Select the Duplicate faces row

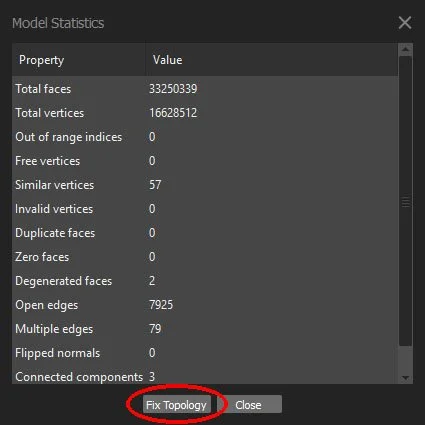click(x=205, y=233)
